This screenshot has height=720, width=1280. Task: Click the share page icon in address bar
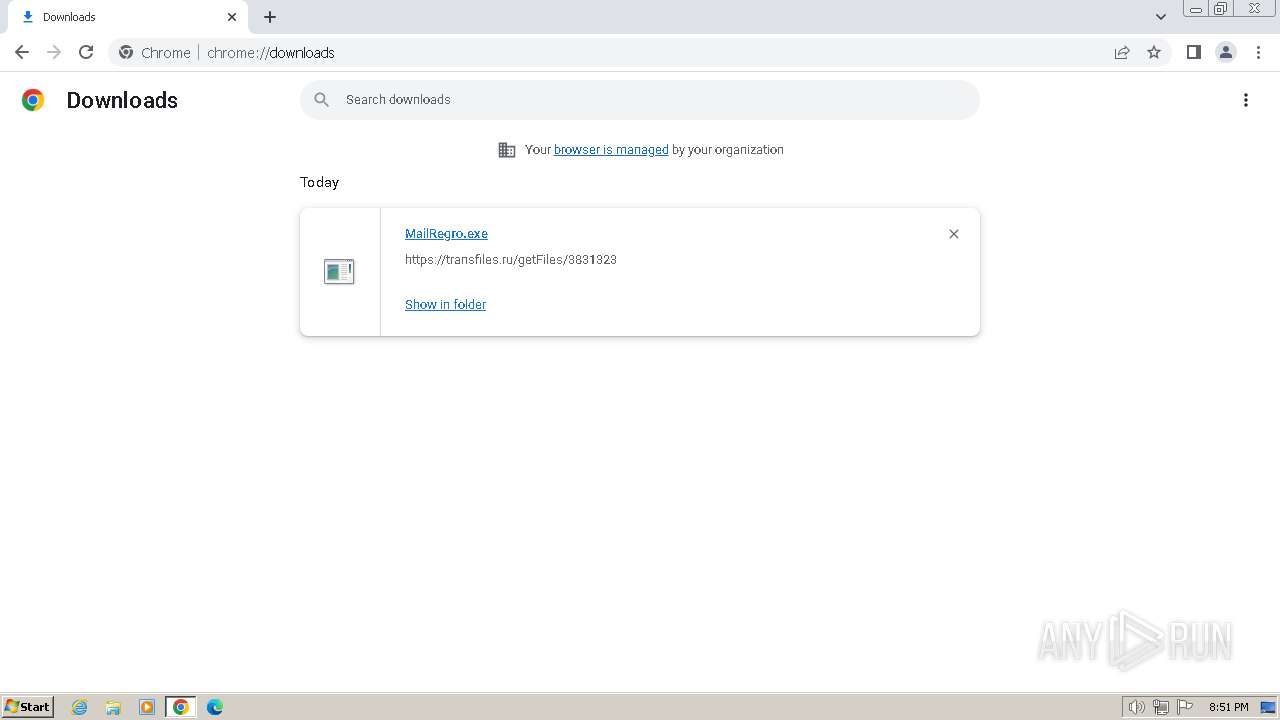pyautogui.click(x=1122, y=52)
